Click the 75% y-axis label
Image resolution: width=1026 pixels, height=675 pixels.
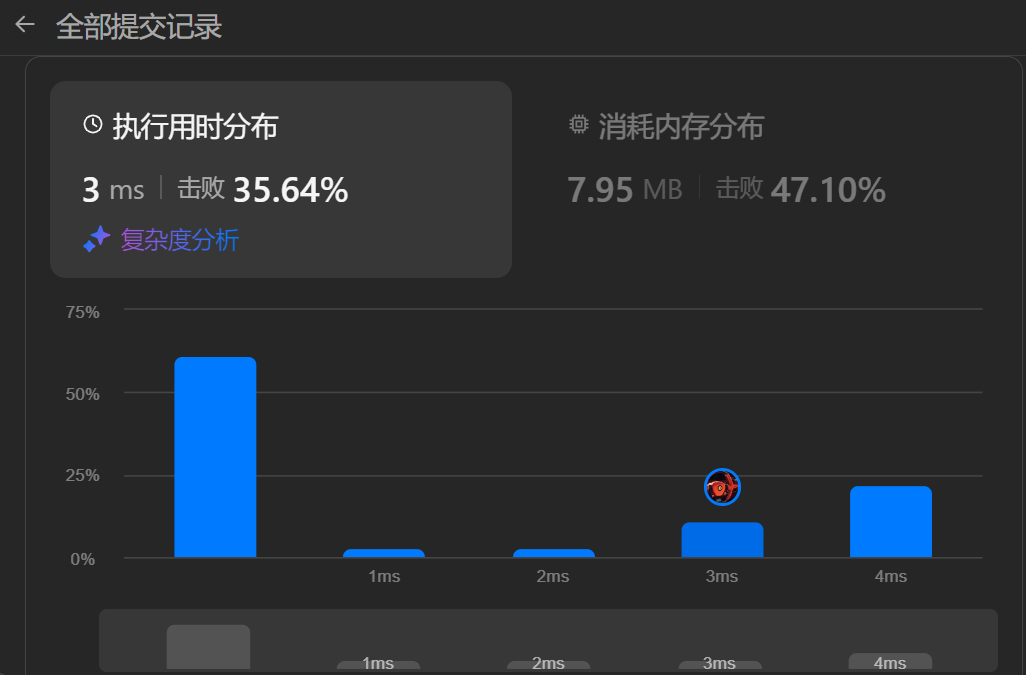tap(82, 312)
